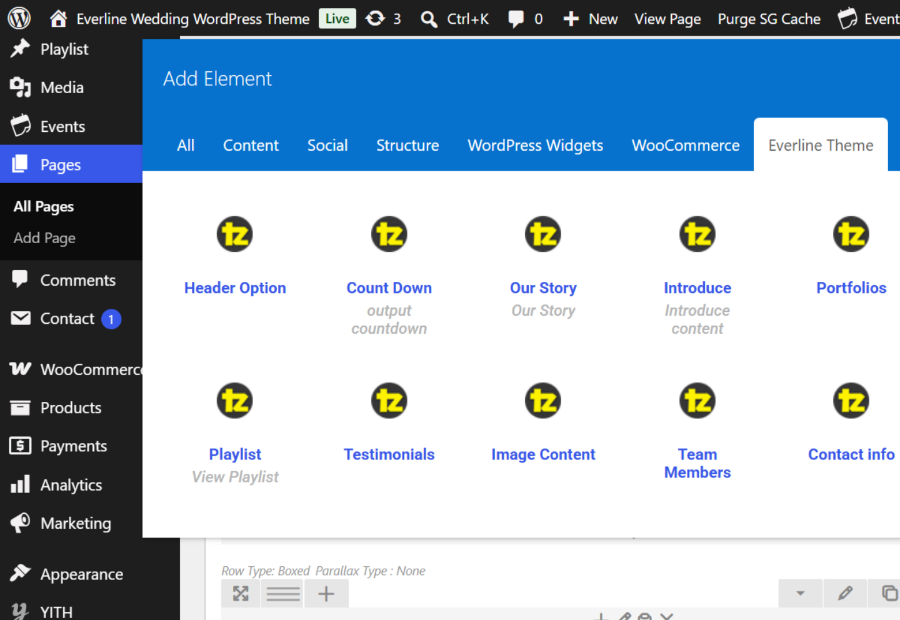Click the Products box icon
The width and height of the screenshot is (900, 620).
pyautogui.click(x=20, y=408)
